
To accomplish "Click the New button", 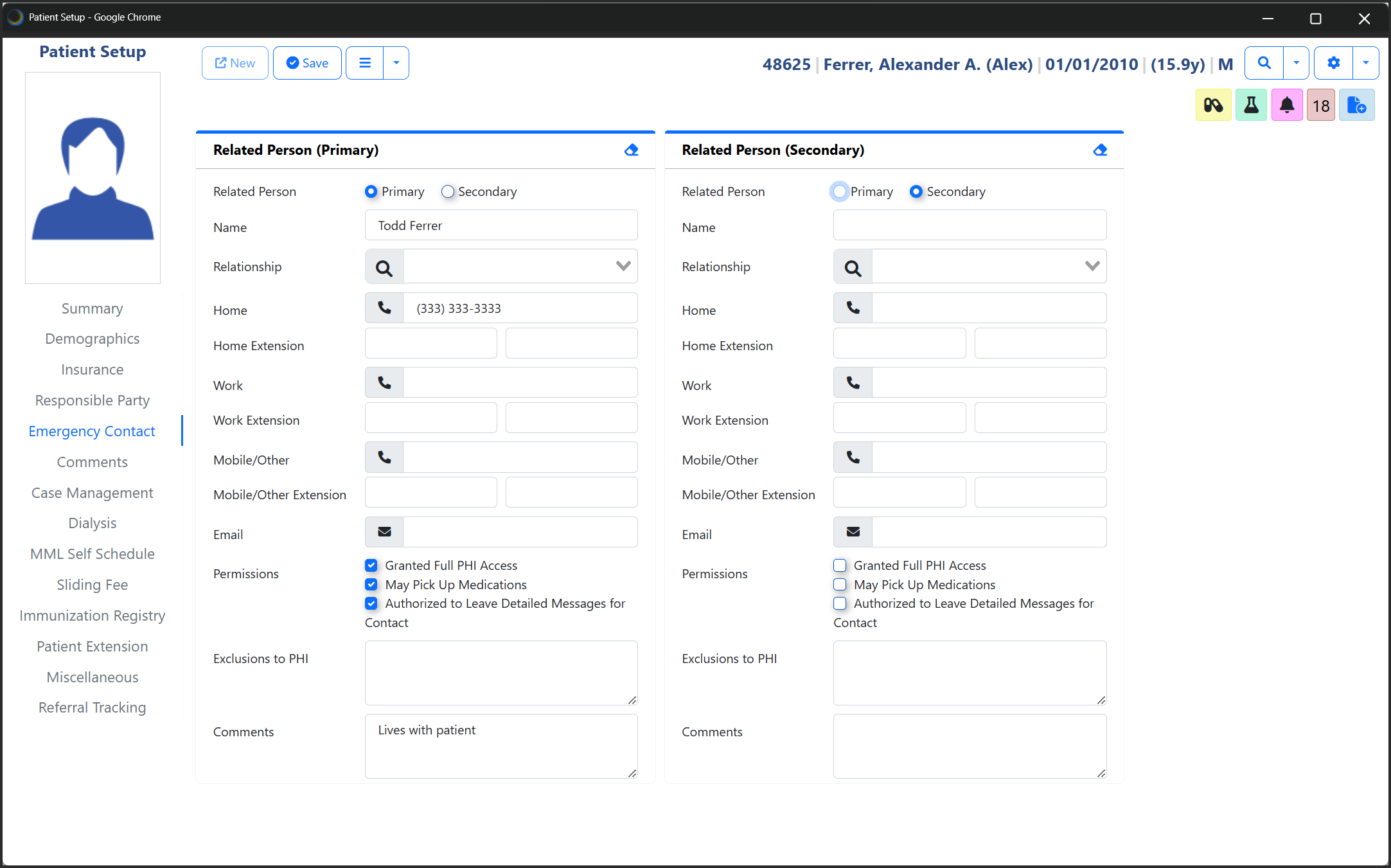I will click(235, 63).
